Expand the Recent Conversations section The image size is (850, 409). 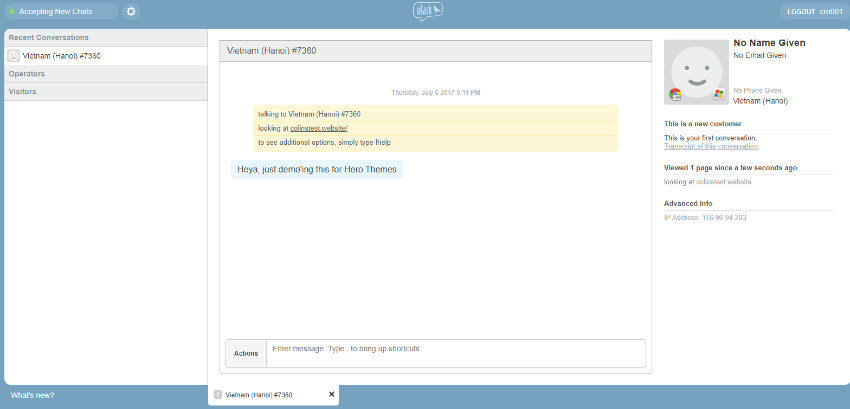point(106,38)
